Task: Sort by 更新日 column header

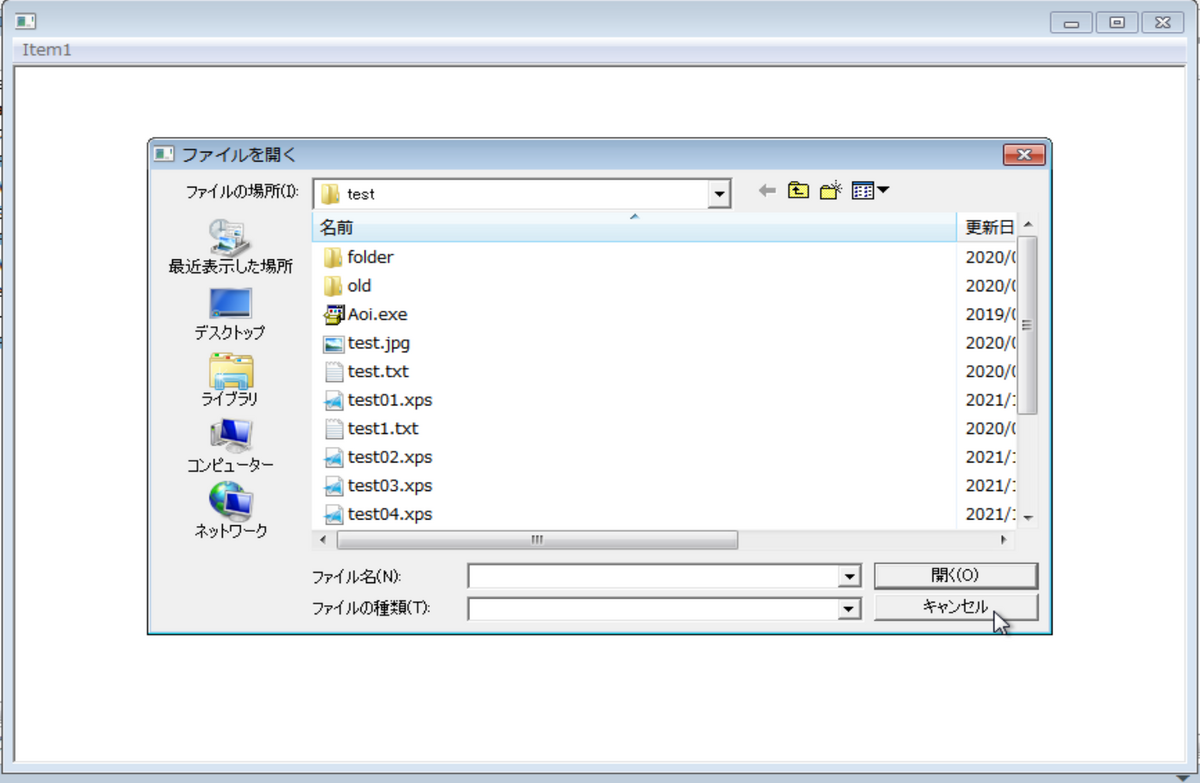Action: [987, 227]
